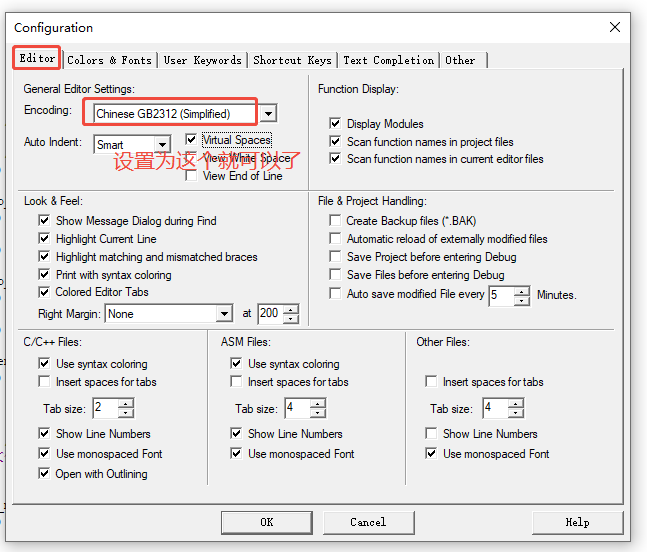647x552 pixels.
Task: Enable C/C++ Insert spaces for tabs
Action: (44, 381)
